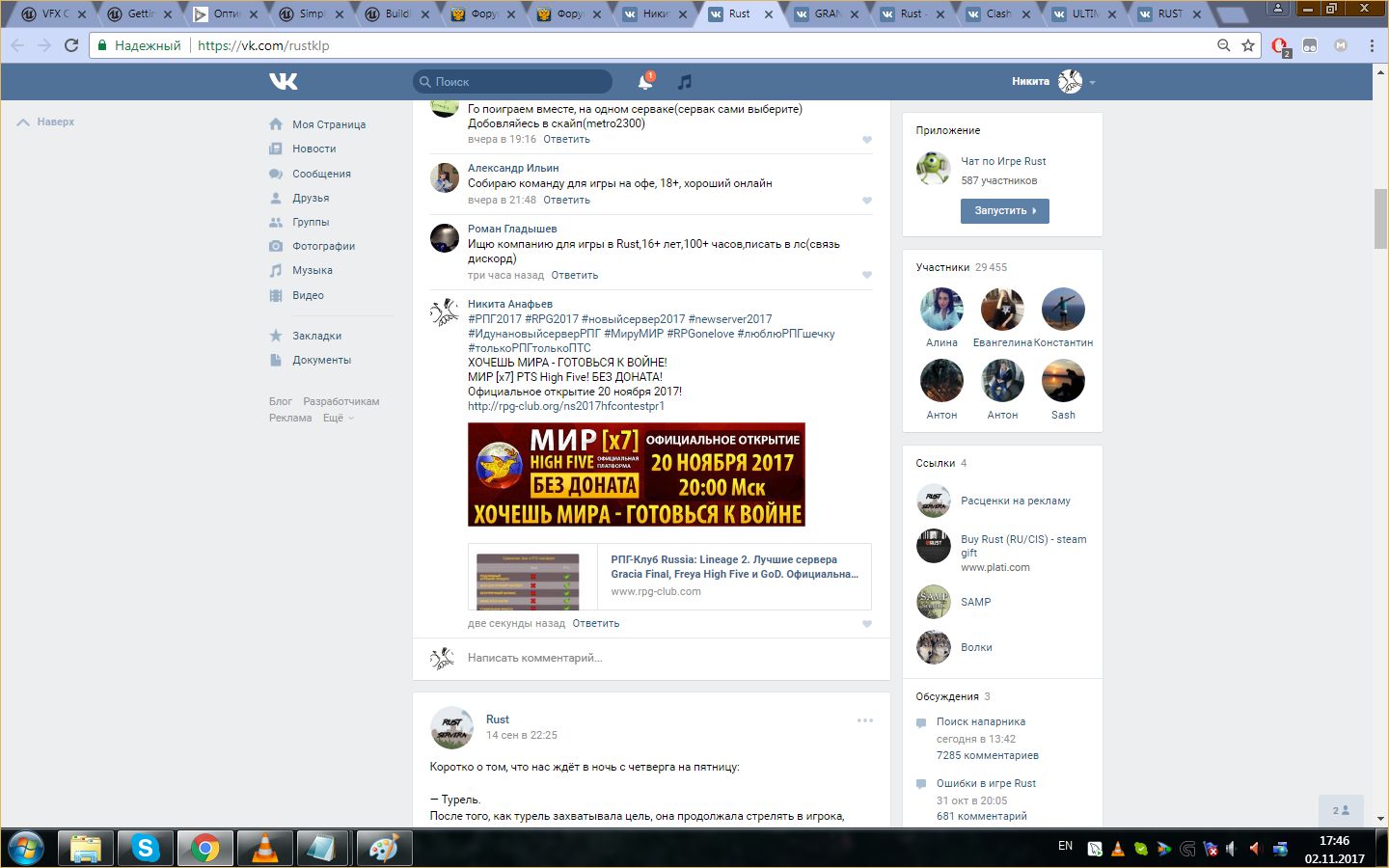Click the Группы people icon
This screenshot has height=868, width=1389.
(x=276, y=222)
